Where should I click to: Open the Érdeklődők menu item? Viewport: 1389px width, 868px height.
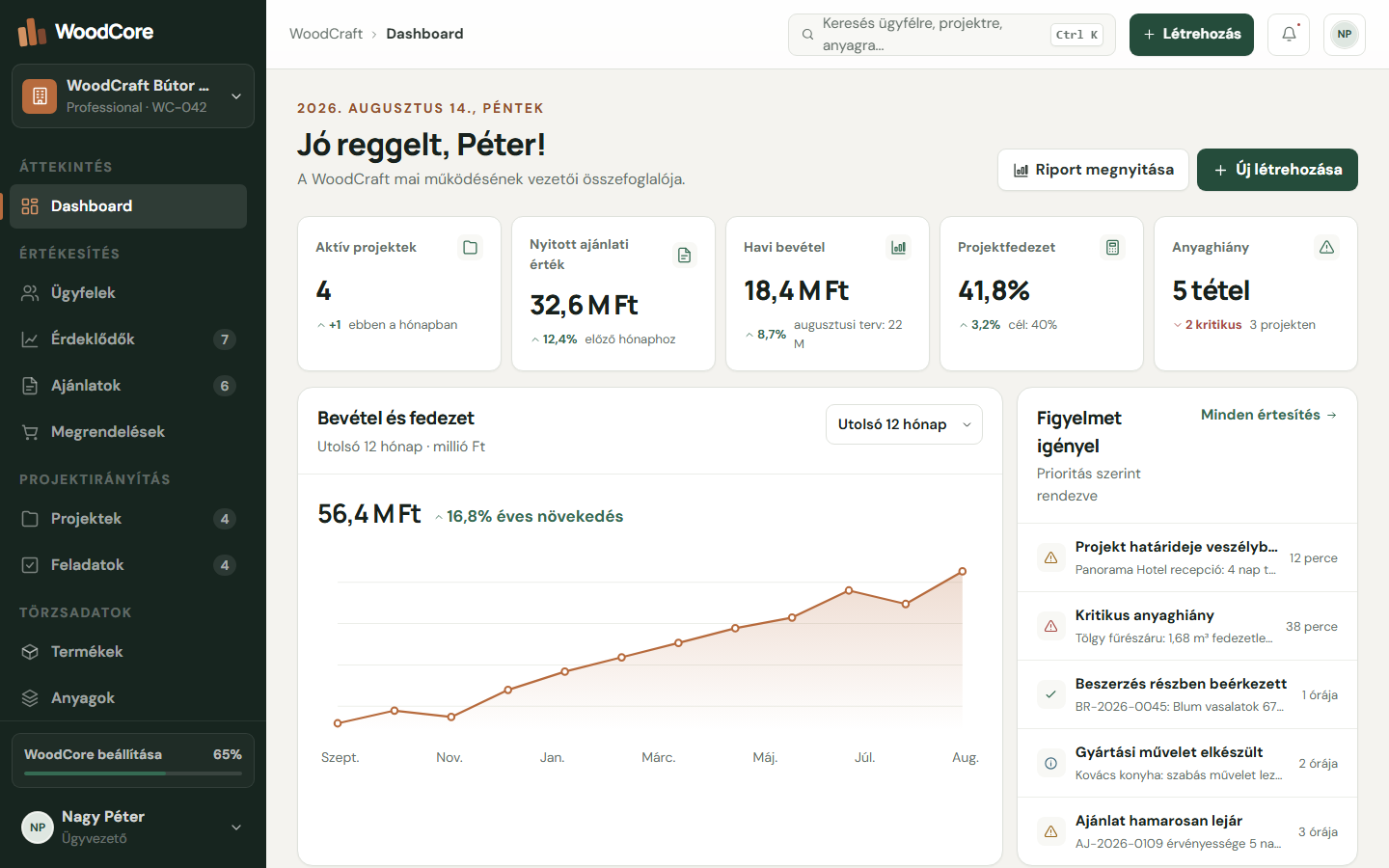pos(128,339)
